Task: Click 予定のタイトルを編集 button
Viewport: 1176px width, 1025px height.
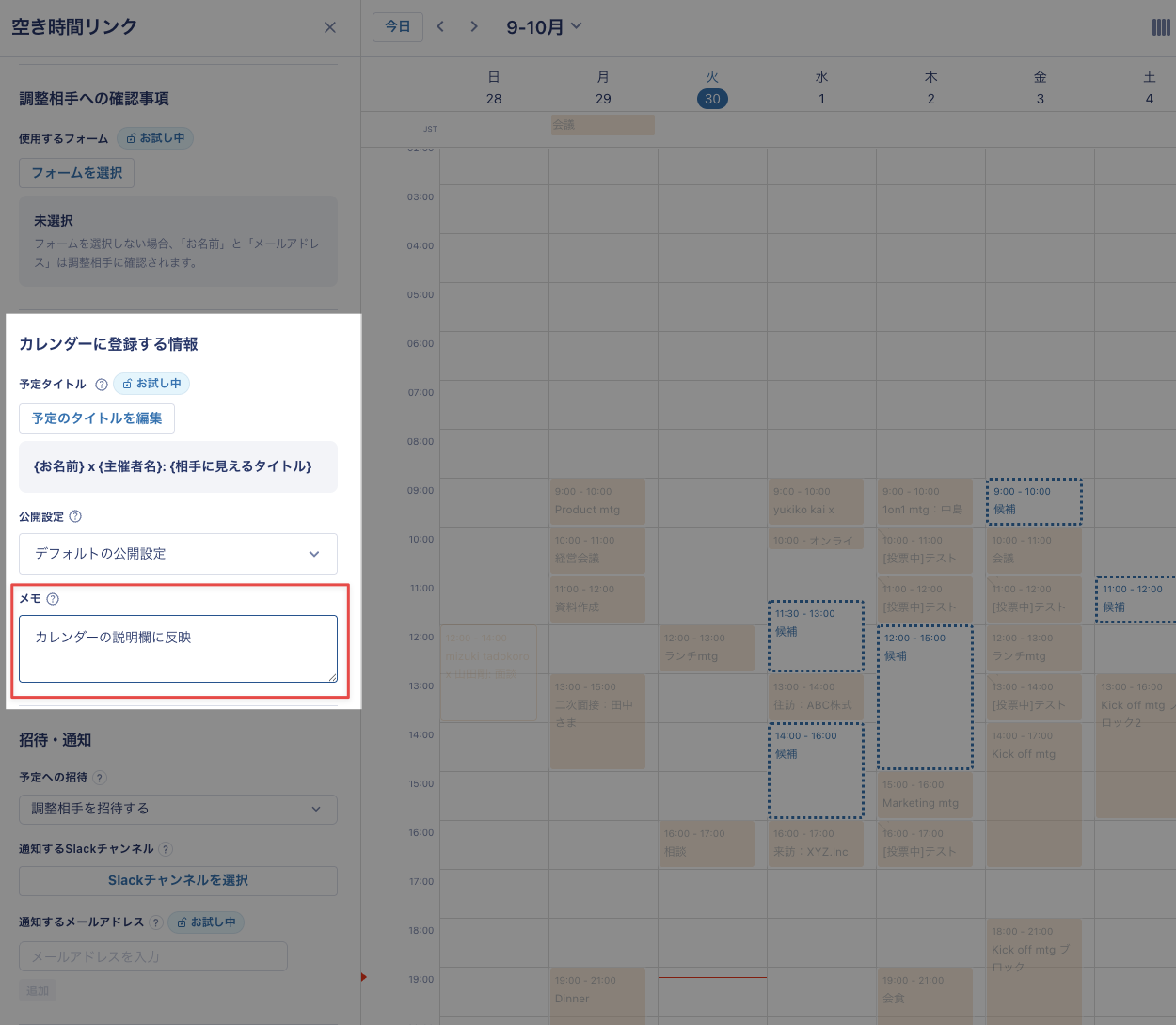Action: point(97,418)
